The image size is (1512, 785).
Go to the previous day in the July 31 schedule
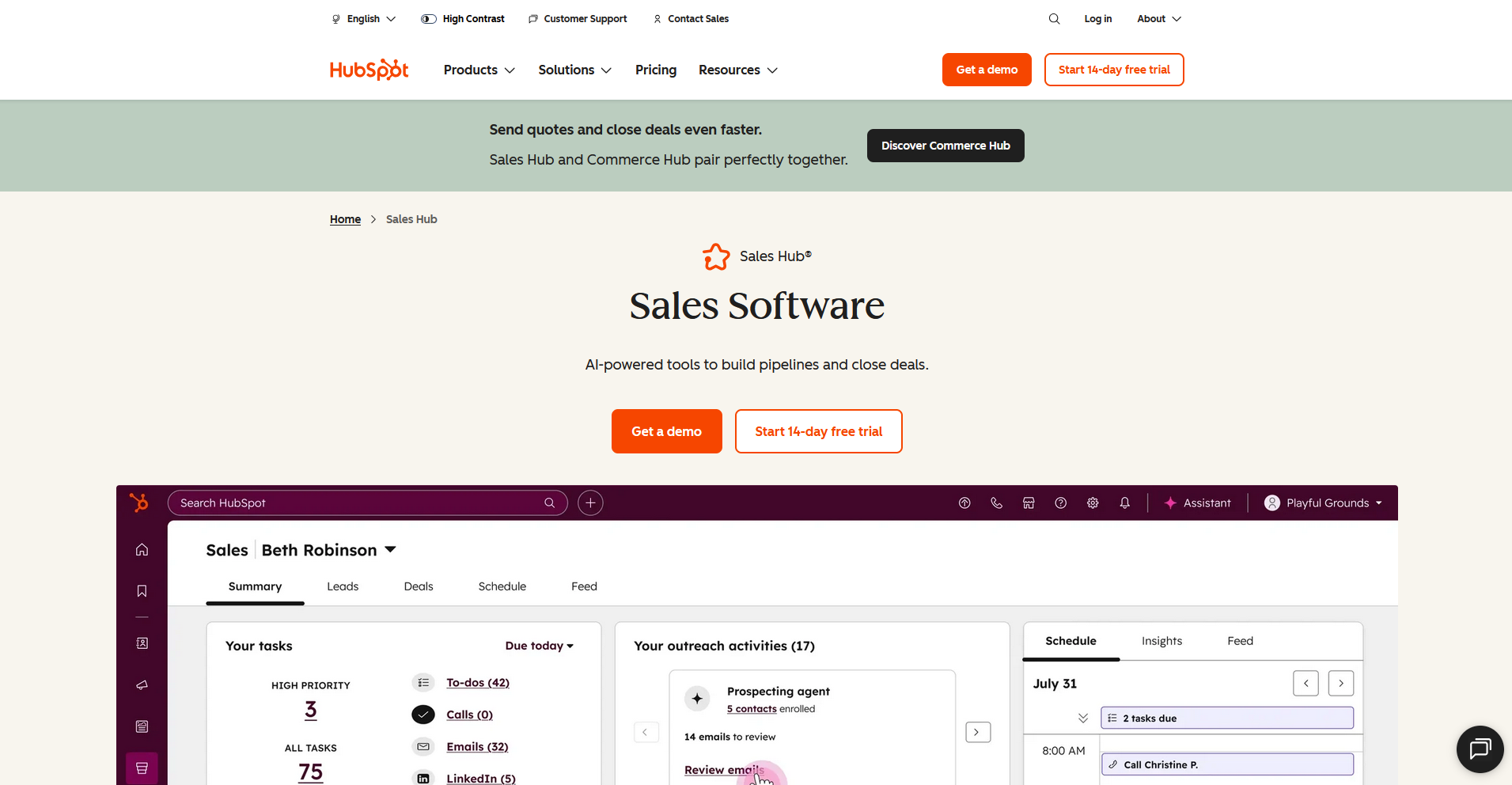click(1305, 683)
